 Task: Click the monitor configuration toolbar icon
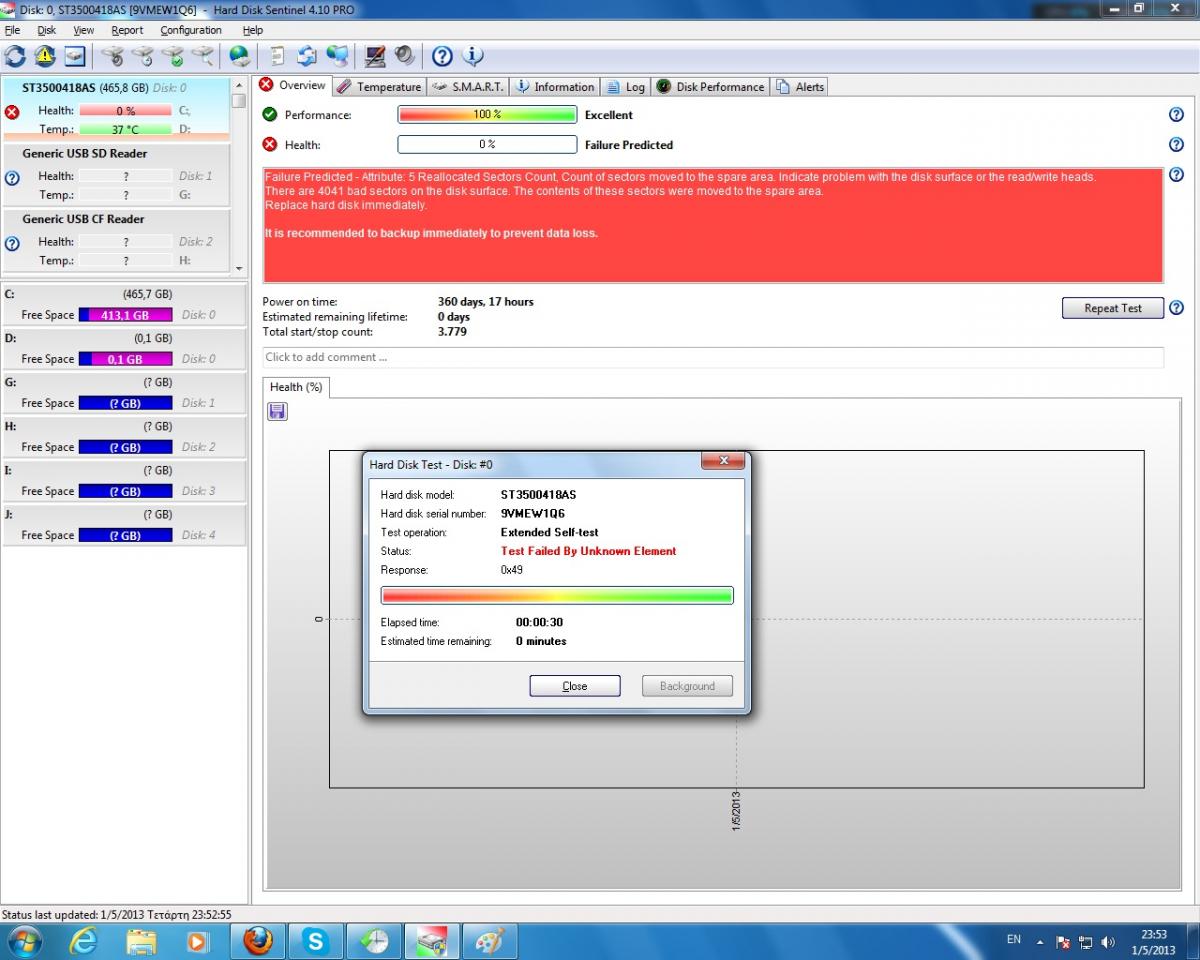tap(375, 56)
